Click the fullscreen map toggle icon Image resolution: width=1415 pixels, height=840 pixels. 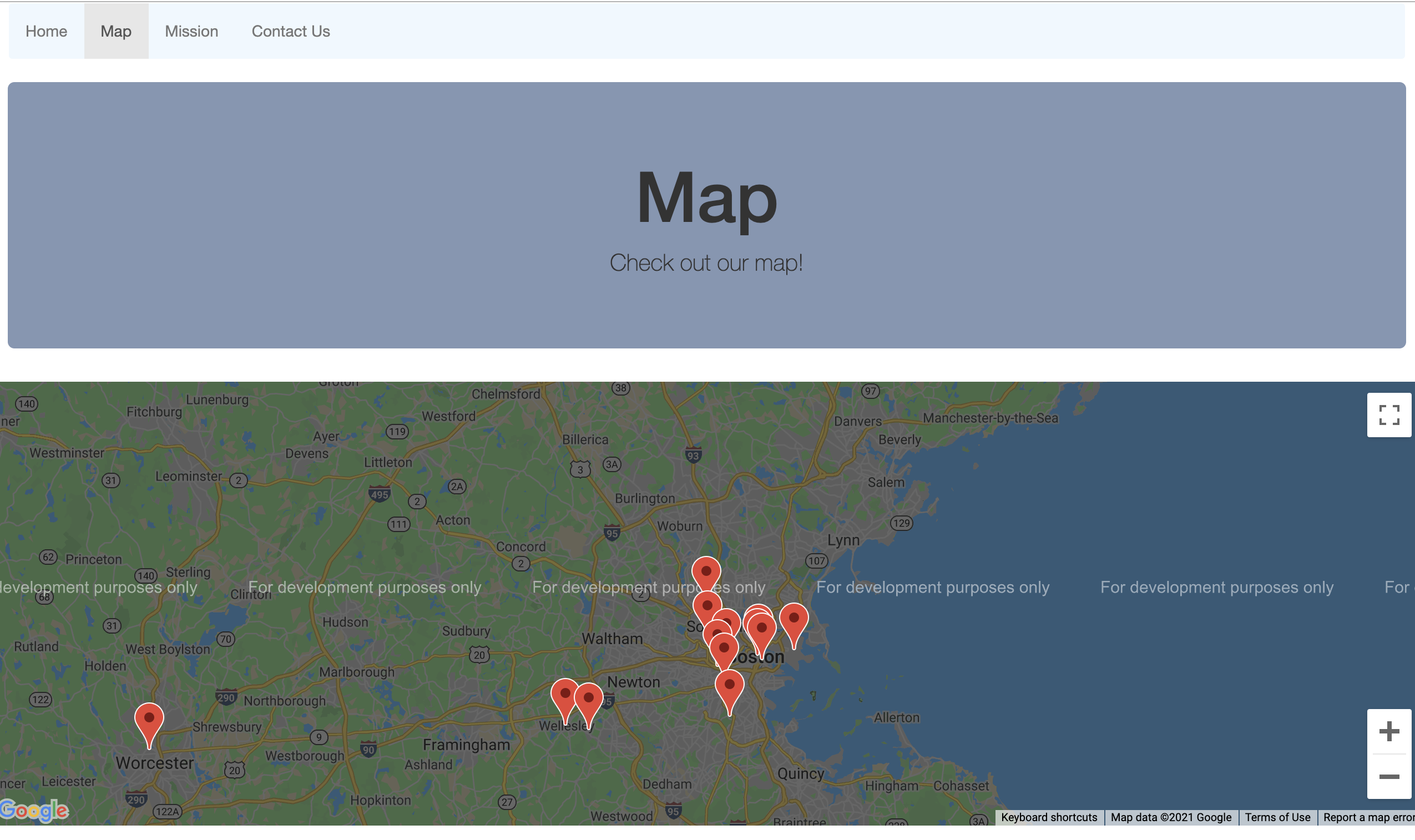click(1388, 415)
